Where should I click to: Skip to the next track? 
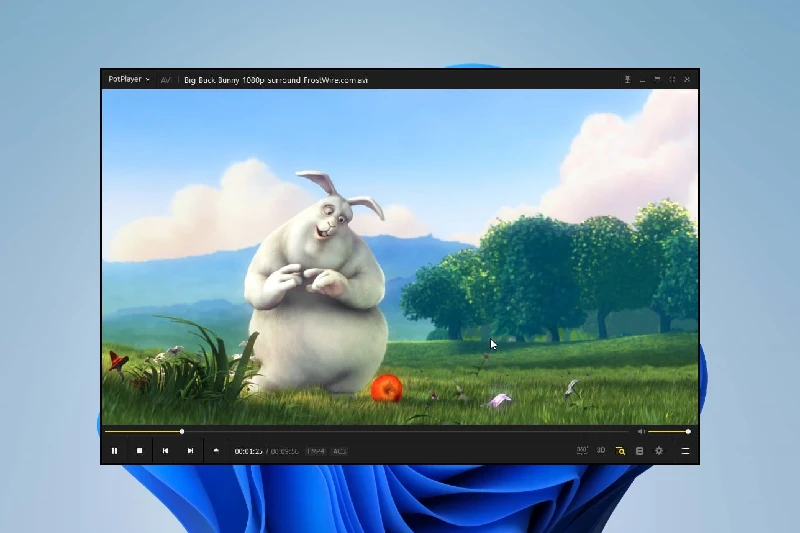190,451
